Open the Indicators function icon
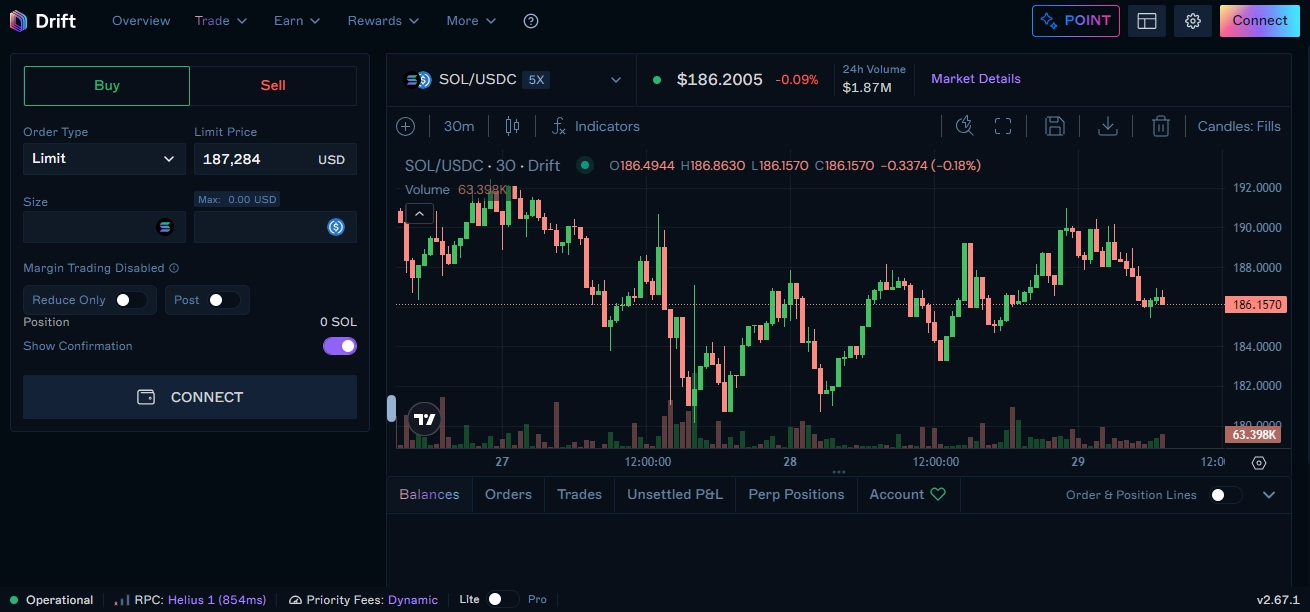Screen dimensions: 1310x612 (x=559, y=126)
